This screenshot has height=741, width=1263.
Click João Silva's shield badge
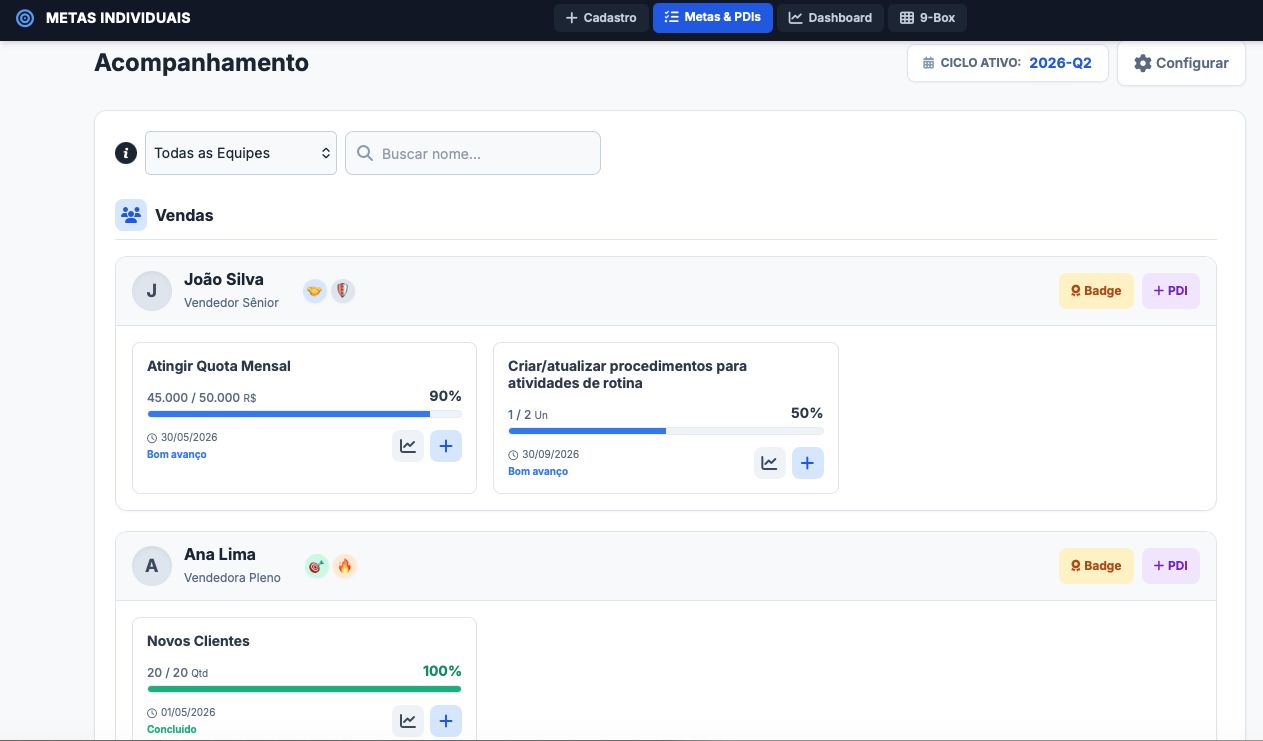tap(343, 291)
